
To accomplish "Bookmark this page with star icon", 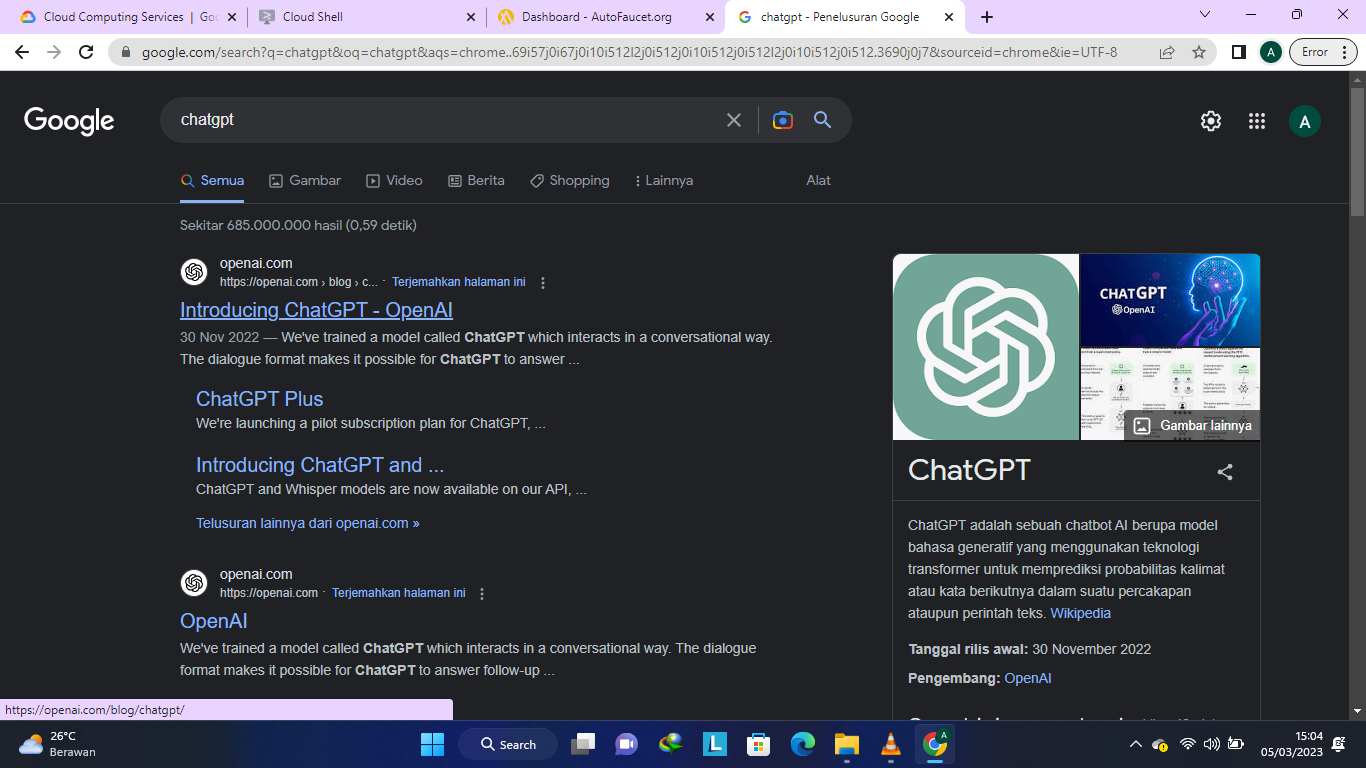I will click(1199, 52).
